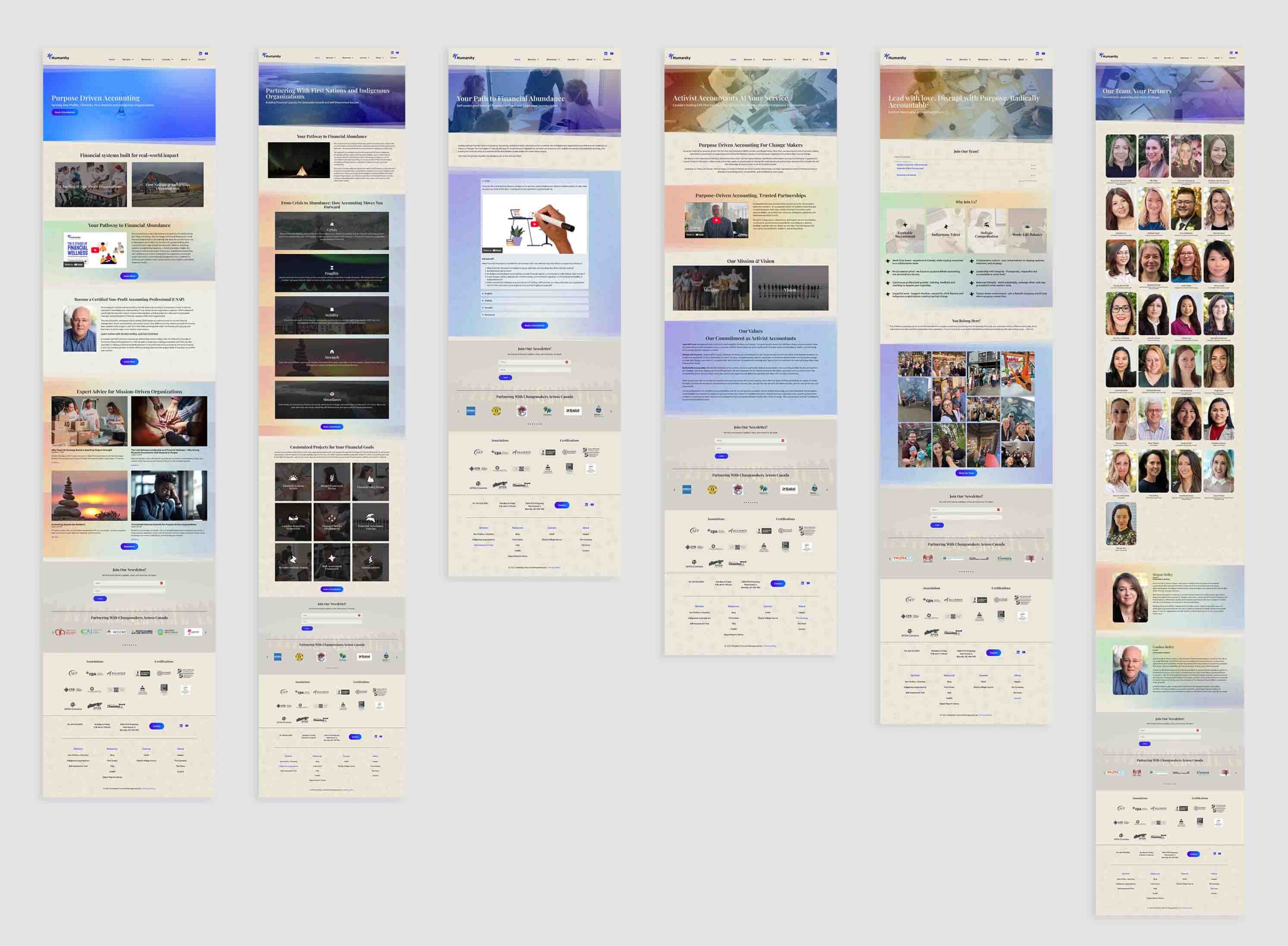Play the whiteboard hand-drawing video

pos(534,224)
